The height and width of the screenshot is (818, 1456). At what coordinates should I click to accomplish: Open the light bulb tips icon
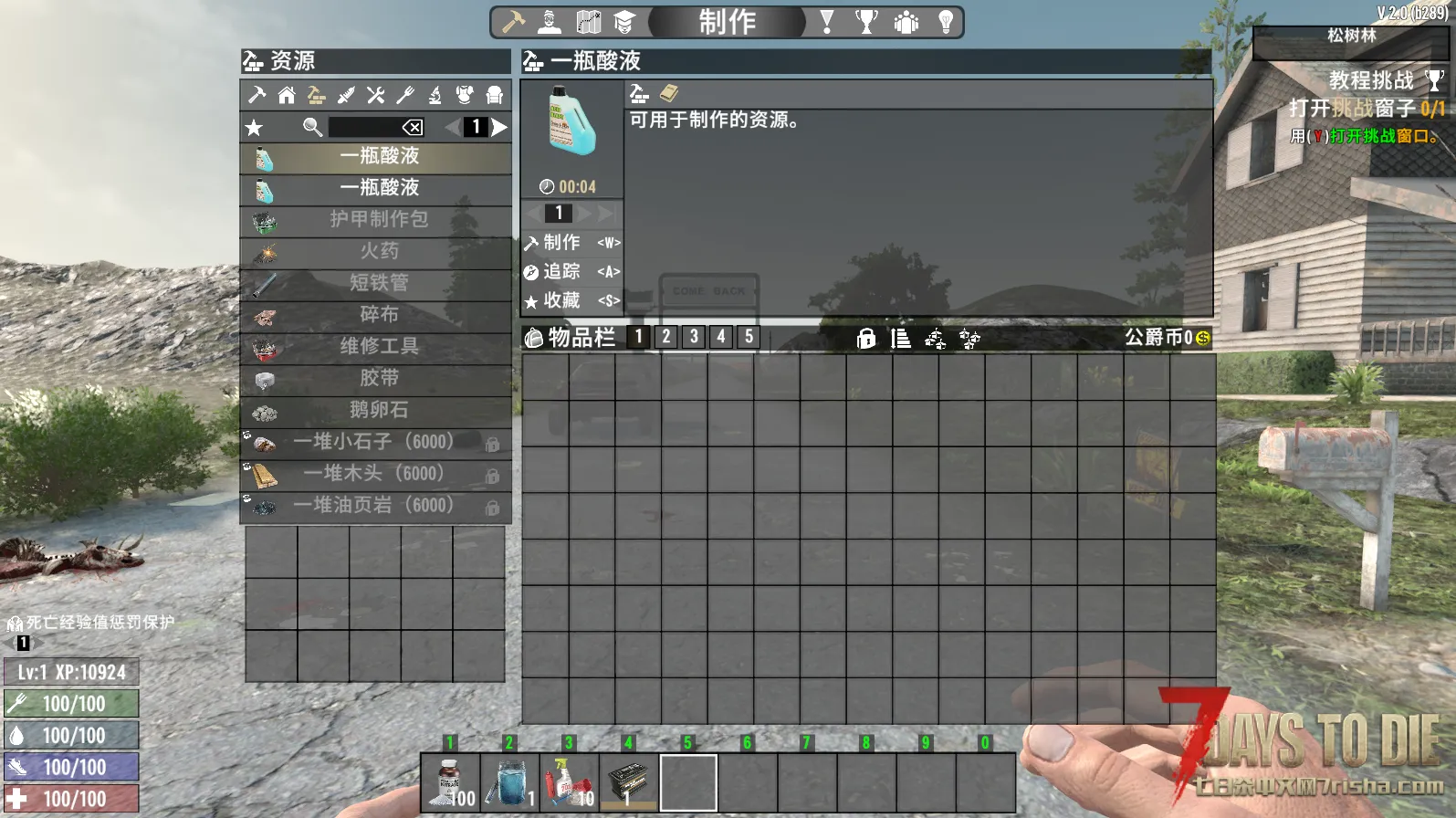(x=946, y=22)
